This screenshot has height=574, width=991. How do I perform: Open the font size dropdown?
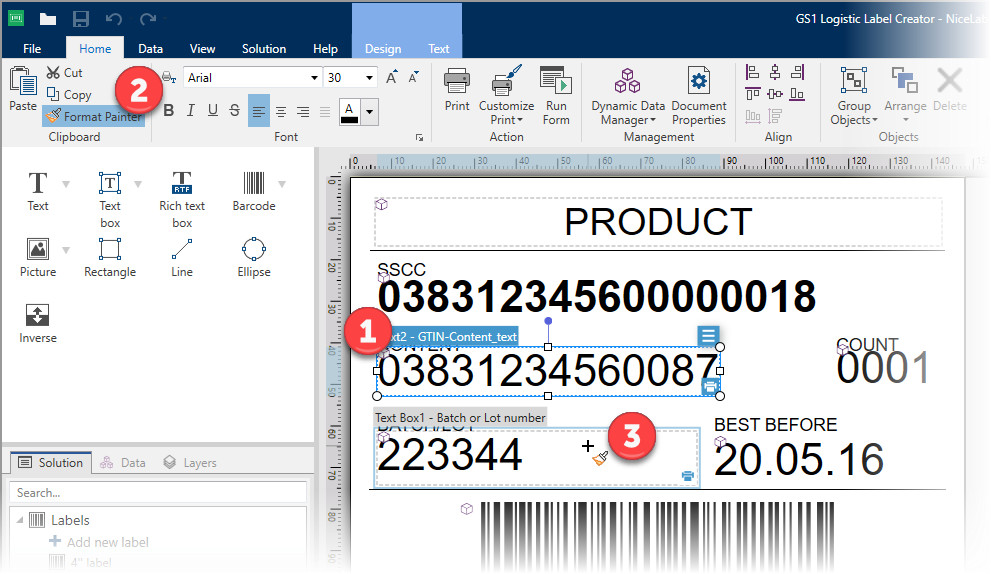pyautogui.click(x=370, y=78)
